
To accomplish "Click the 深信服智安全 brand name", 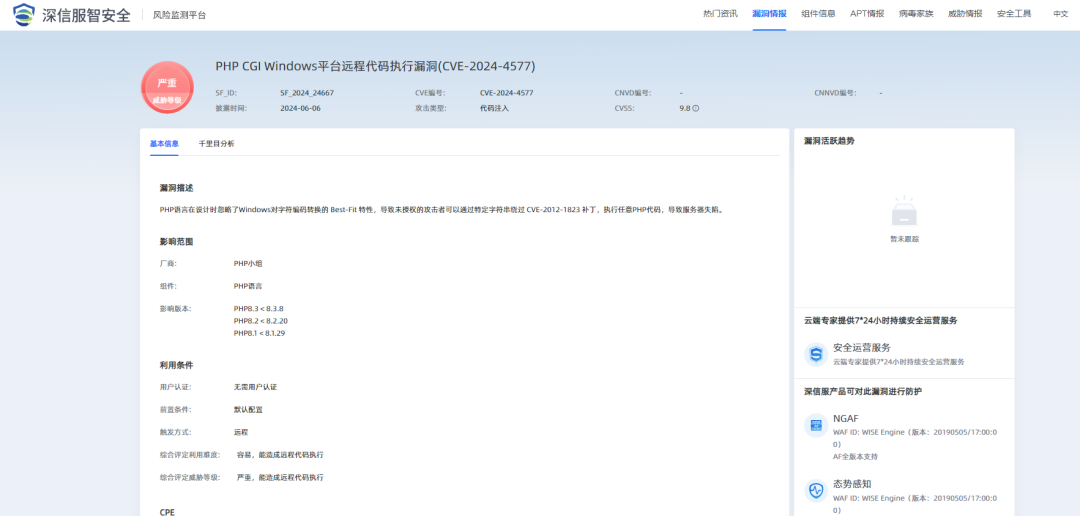I will click(x=86, y=14).
